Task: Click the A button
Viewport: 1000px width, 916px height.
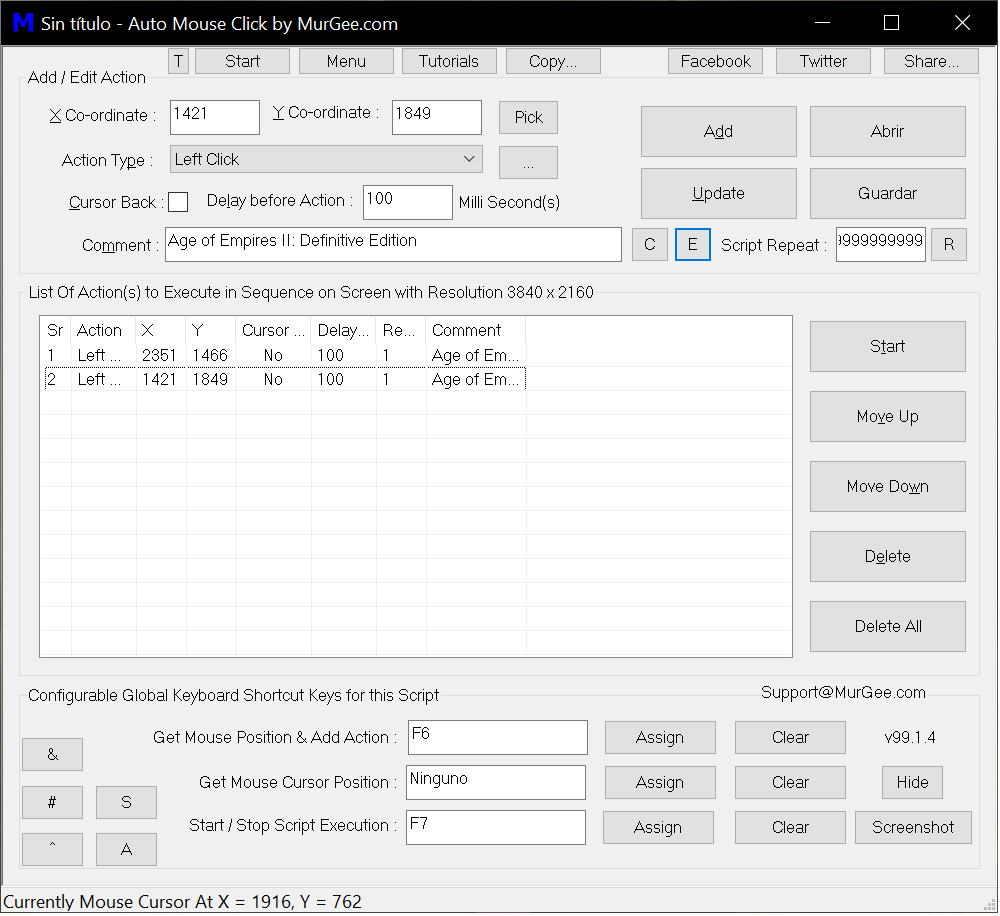Action: 126,850
